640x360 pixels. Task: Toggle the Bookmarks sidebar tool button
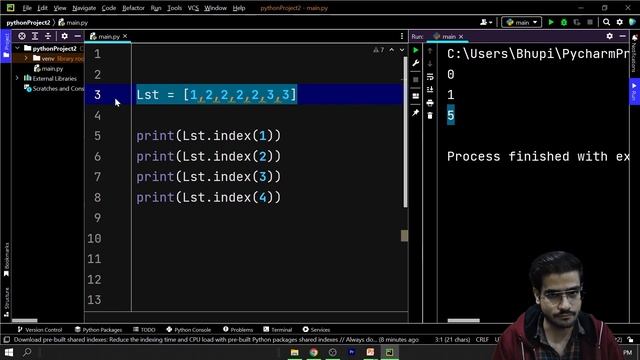point(6,260)
